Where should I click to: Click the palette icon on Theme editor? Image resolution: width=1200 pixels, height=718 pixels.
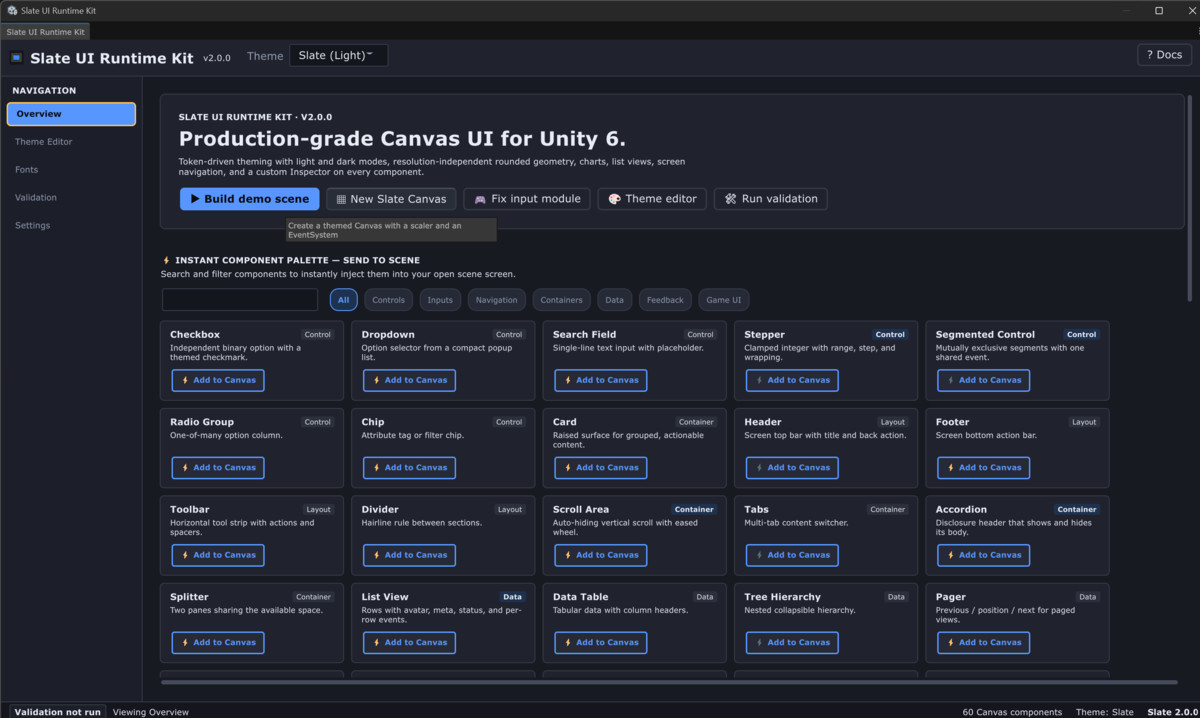tap(614, 199)
